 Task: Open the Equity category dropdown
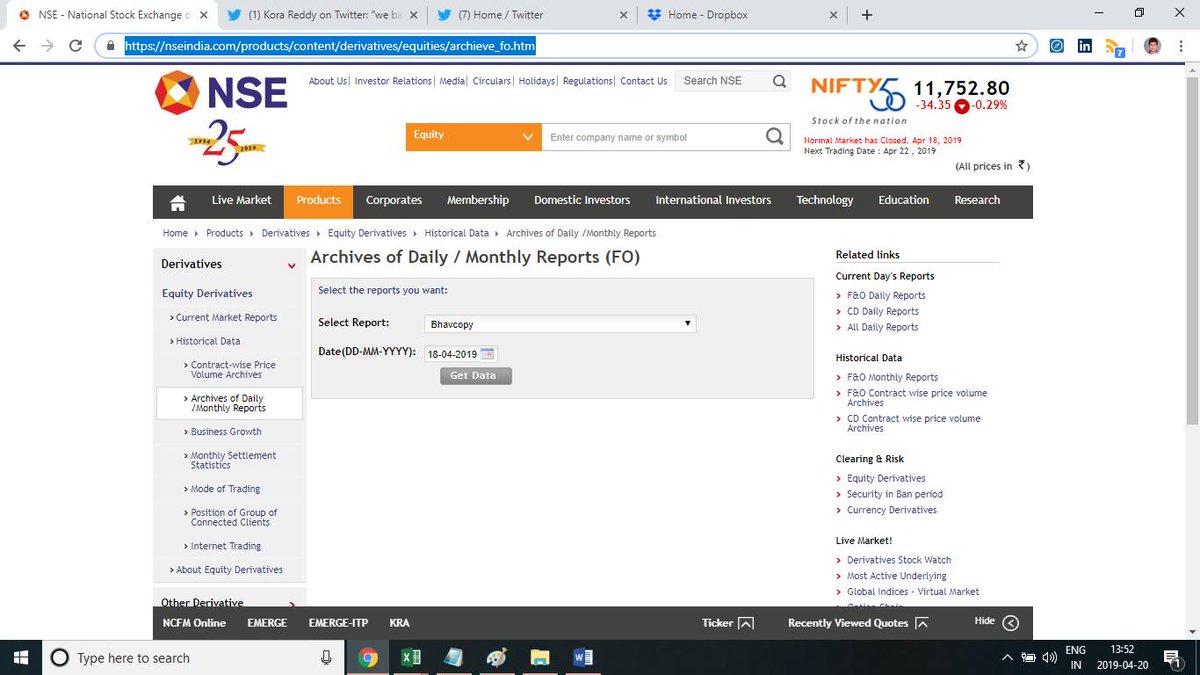[473, 137]
